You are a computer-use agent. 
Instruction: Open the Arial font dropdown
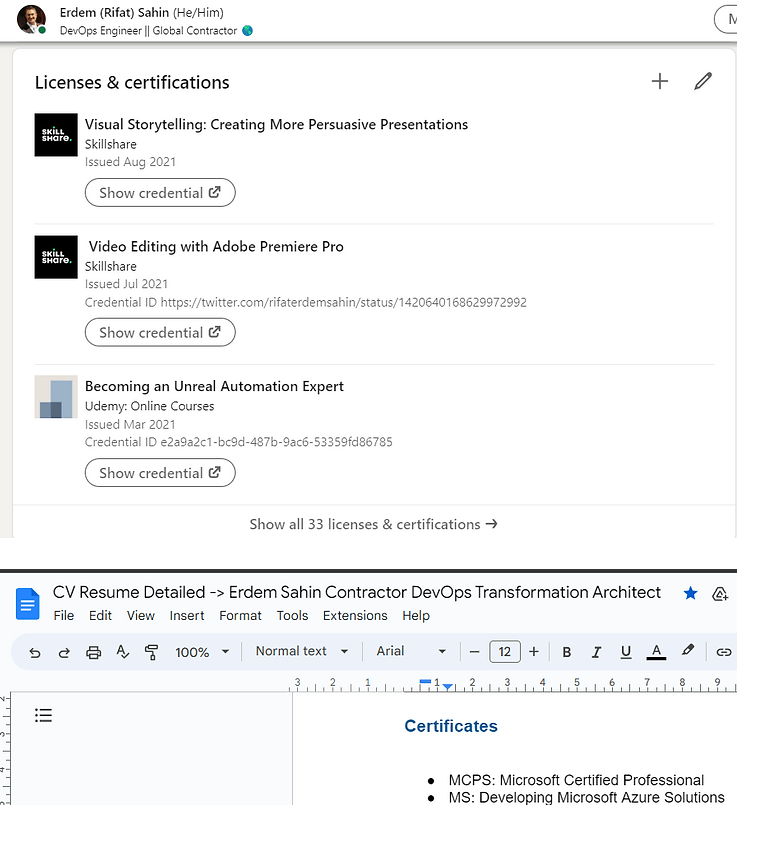coord(411,651)
